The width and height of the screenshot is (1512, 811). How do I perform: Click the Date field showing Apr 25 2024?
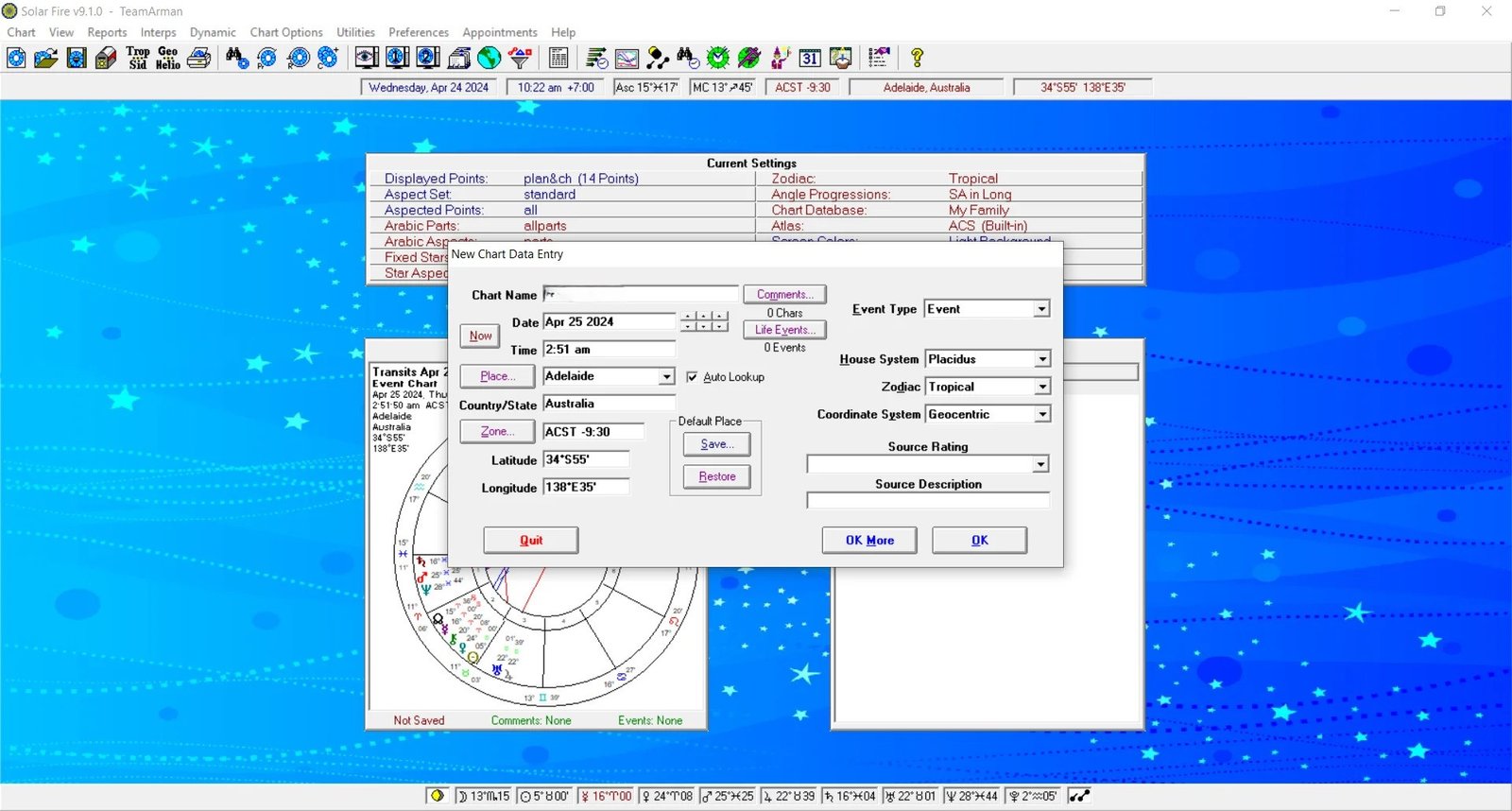click(x=610, y=322)
